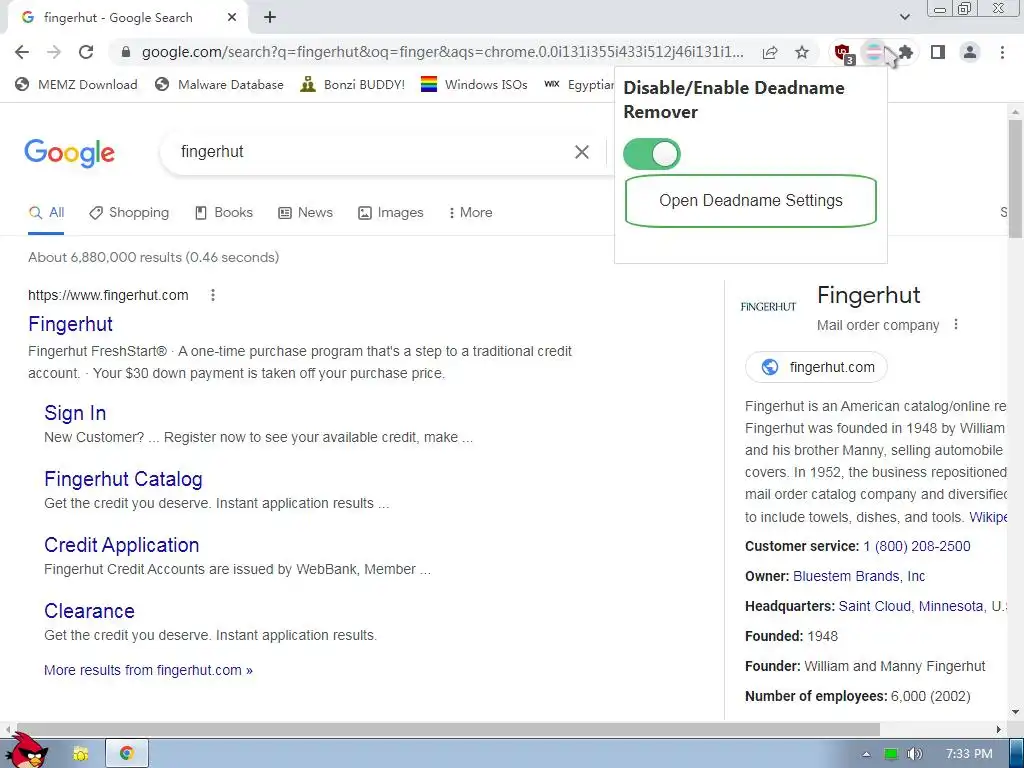Screen dimensions: 1024x768
Task: Click the Google logo
Action: coord(69,153)
